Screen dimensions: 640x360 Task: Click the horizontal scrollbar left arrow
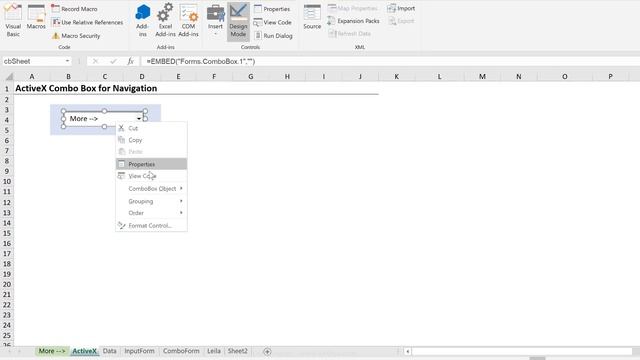pyautogui.click(x=407, y=351)
